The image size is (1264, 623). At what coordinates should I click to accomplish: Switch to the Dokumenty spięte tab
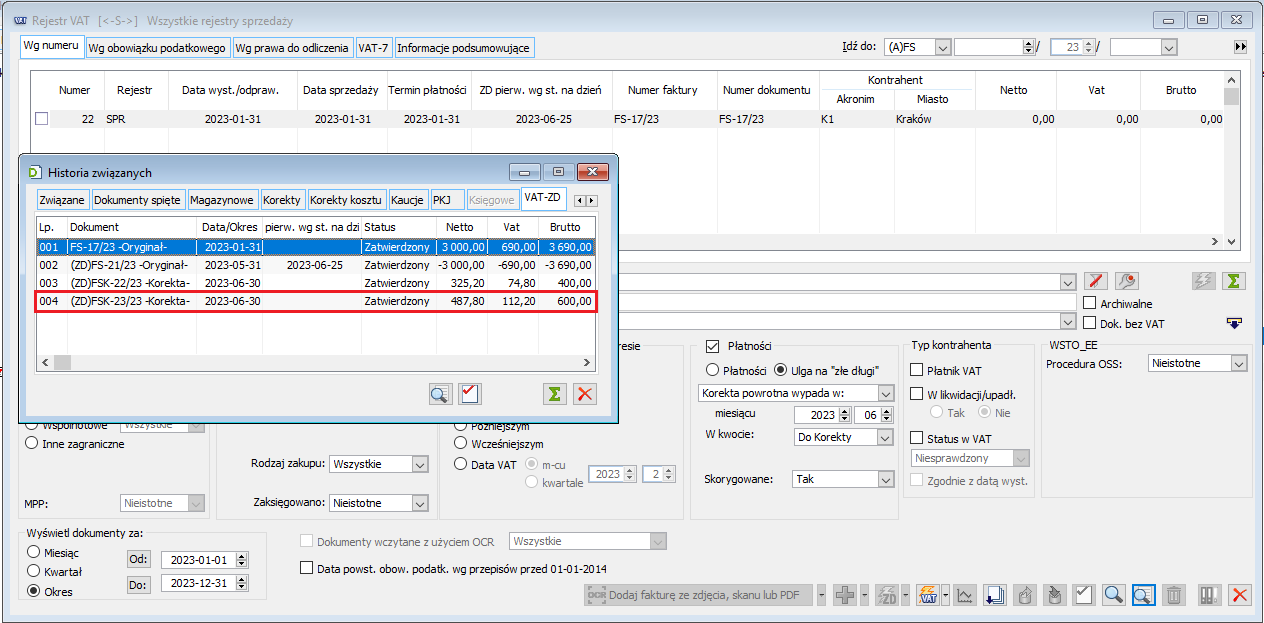click(x=138, y=200)
